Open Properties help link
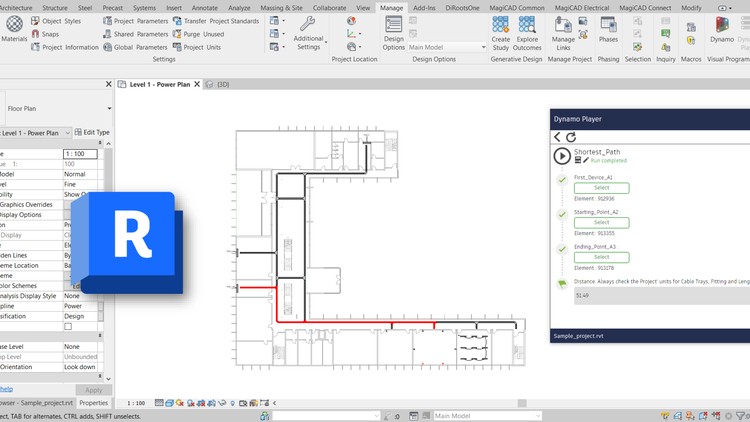750x422 pixels. [6, 389]
